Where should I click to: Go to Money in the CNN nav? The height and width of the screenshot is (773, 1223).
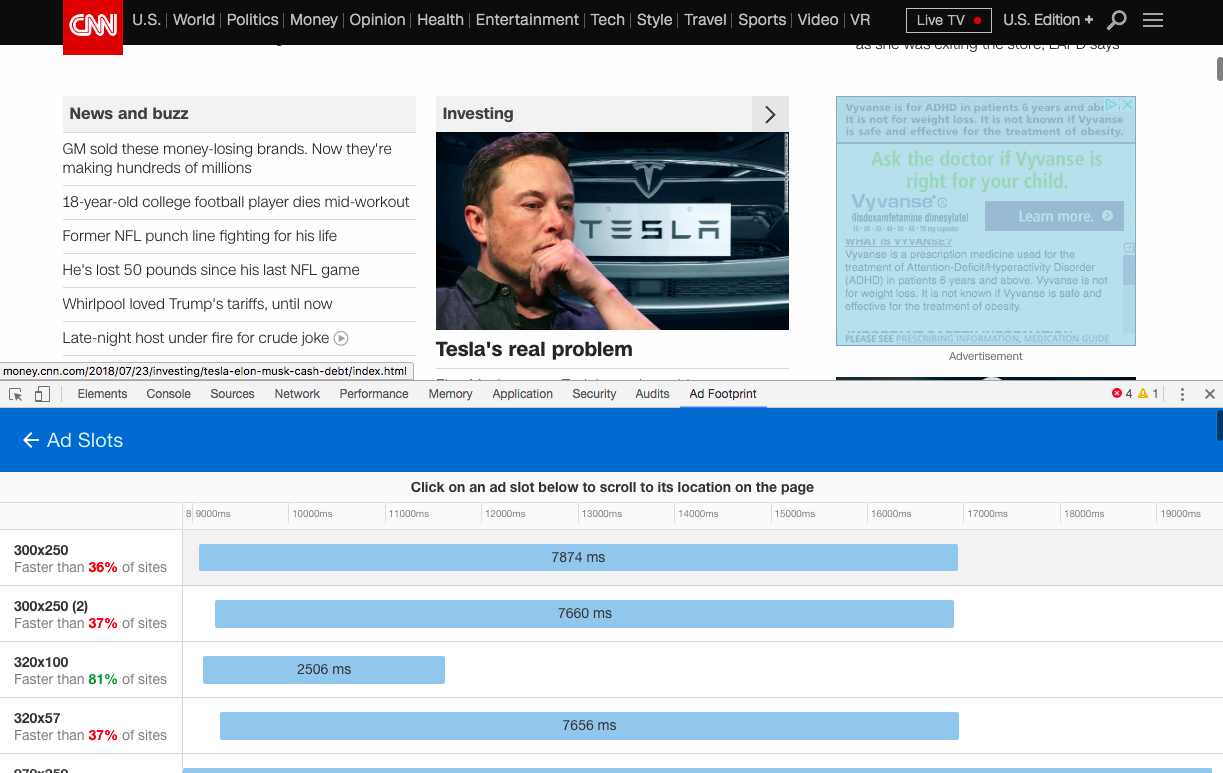click(314, 20)
